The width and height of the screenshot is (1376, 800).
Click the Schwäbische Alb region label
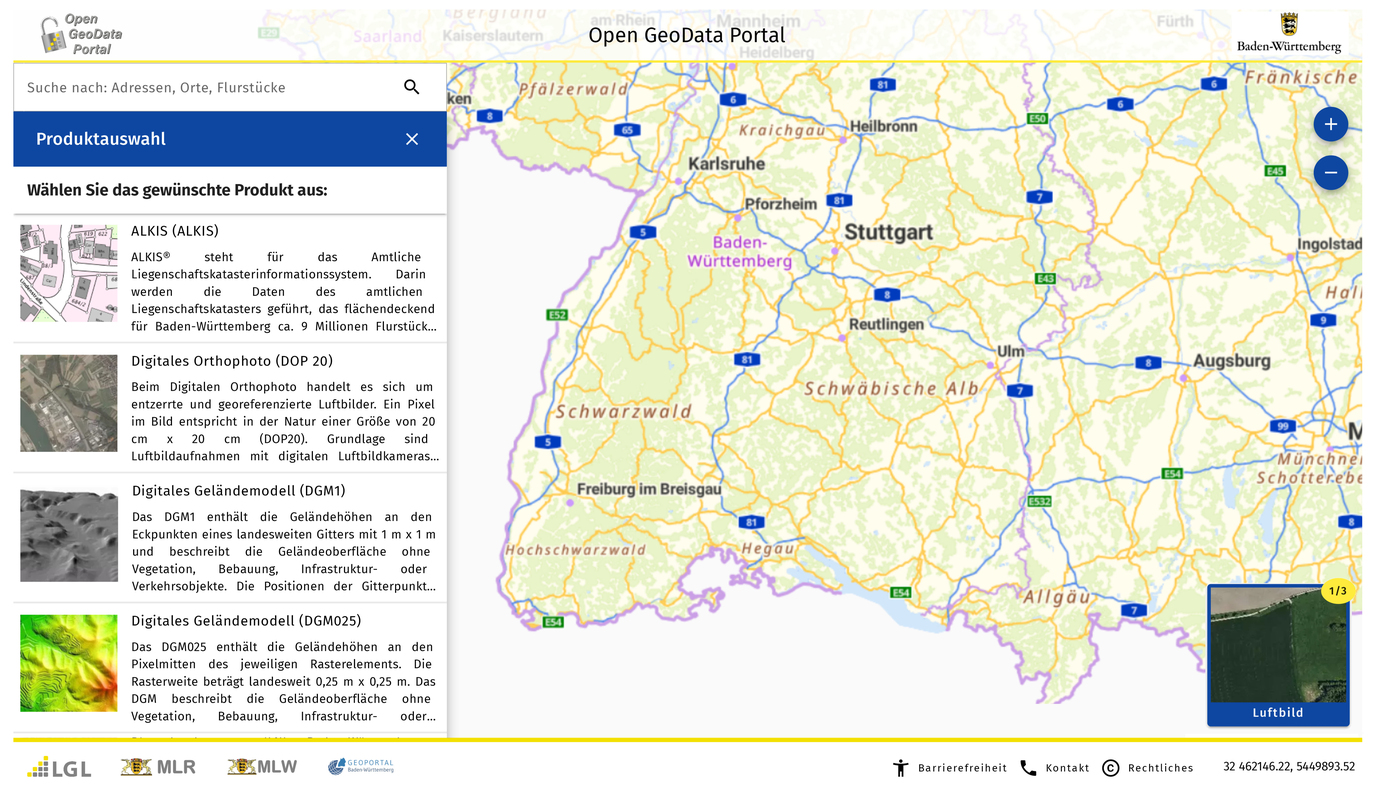[x=892, y=388]
